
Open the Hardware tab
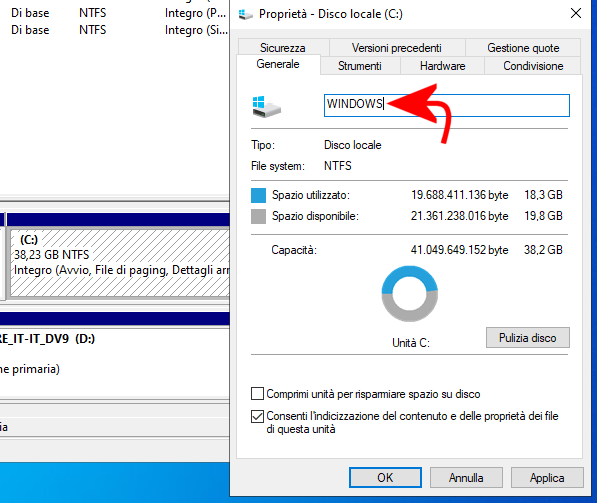(442, 66)
